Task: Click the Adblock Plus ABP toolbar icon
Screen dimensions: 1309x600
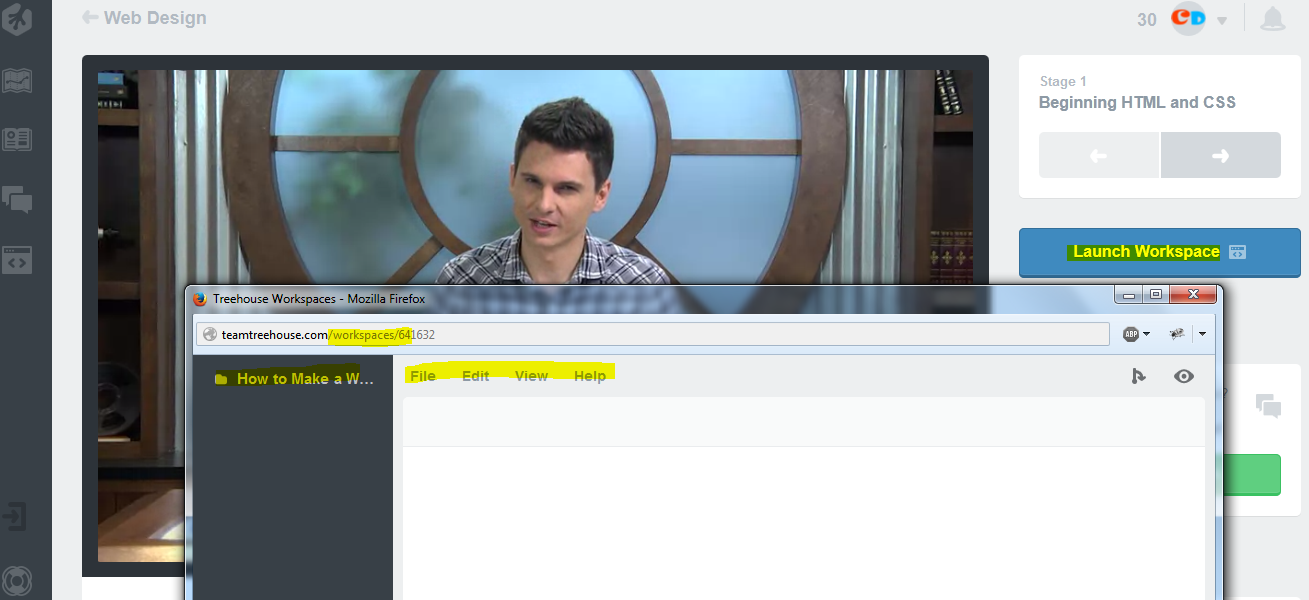Action: tap(1131, 334)
